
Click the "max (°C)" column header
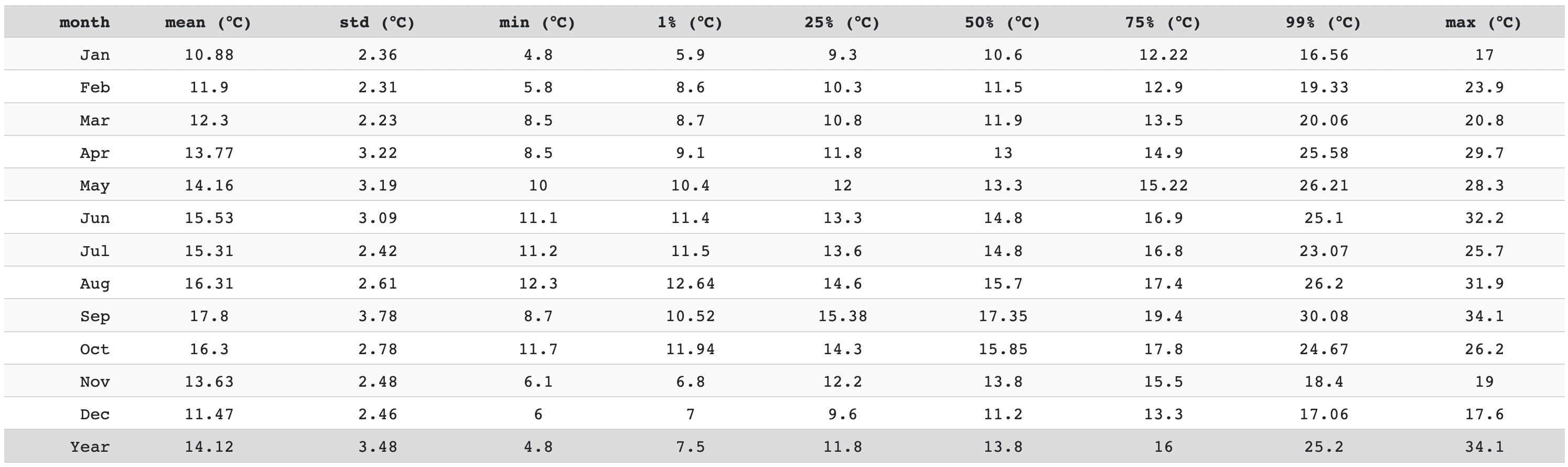tap(1484, 23)
